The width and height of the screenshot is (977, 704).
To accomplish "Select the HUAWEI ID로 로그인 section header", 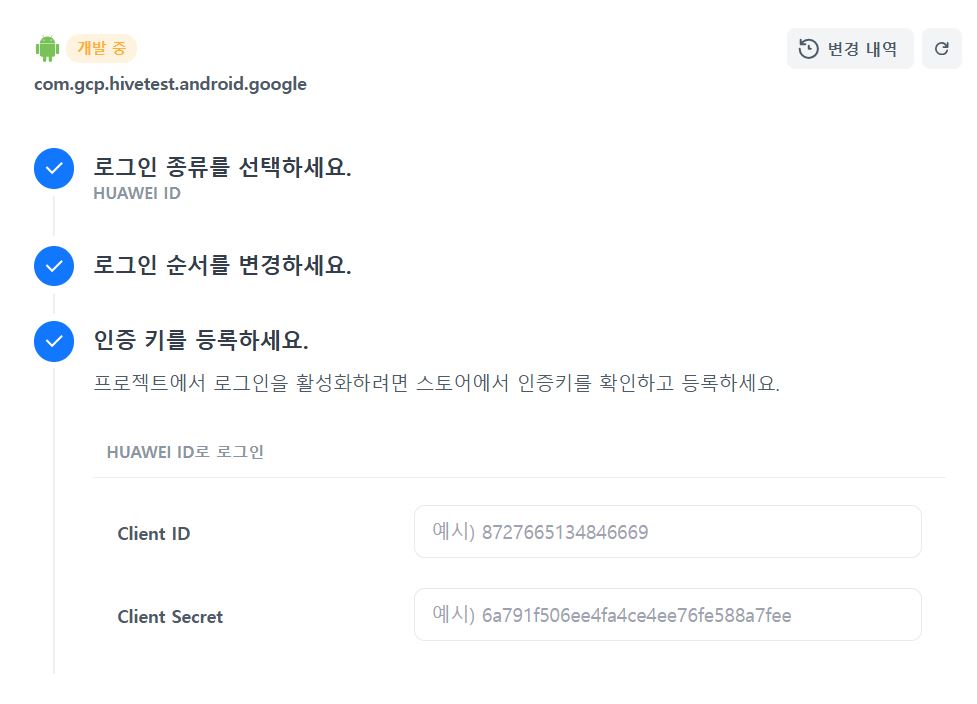I will pos(185,452).
